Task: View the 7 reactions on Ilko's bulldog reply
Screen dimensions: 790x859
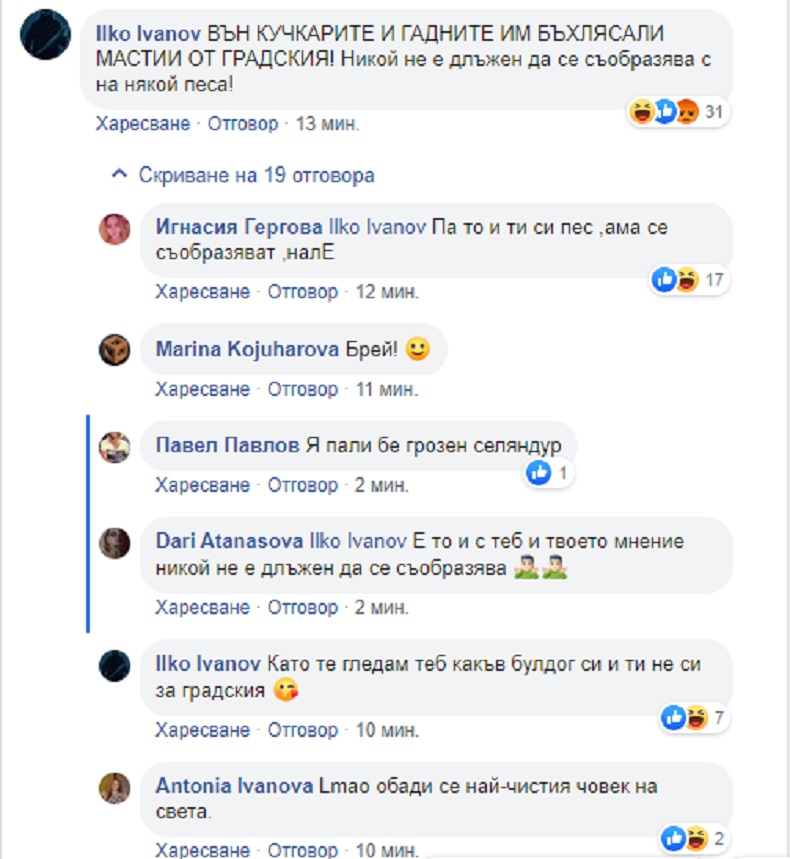Action: point(694,717)
